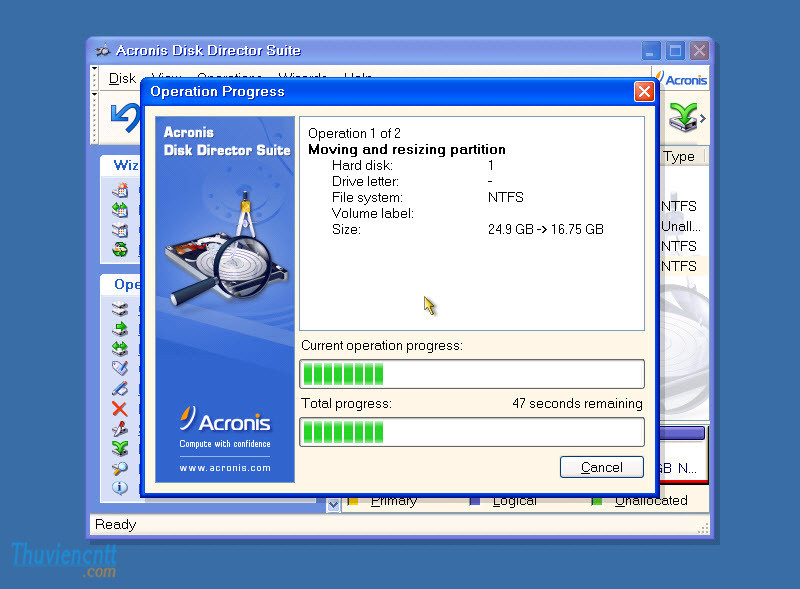Click the Split partition knife icon
The height and width of the screenshot is (589, 800).
120,428
